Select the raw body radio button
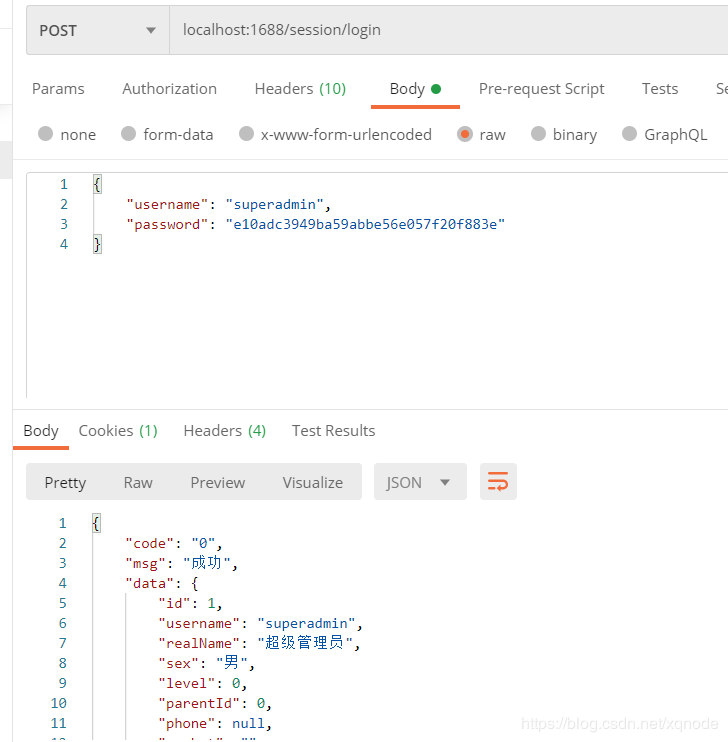This screenshot has height=742, width=728. tap(465, 134)
